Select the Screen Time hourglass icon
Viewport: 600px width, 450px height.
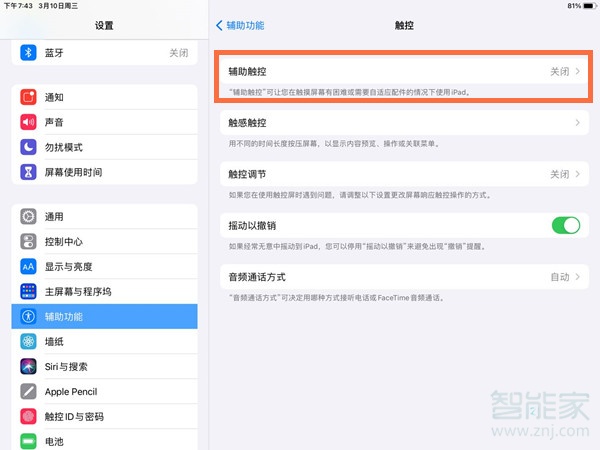click(x=28, y=172)
